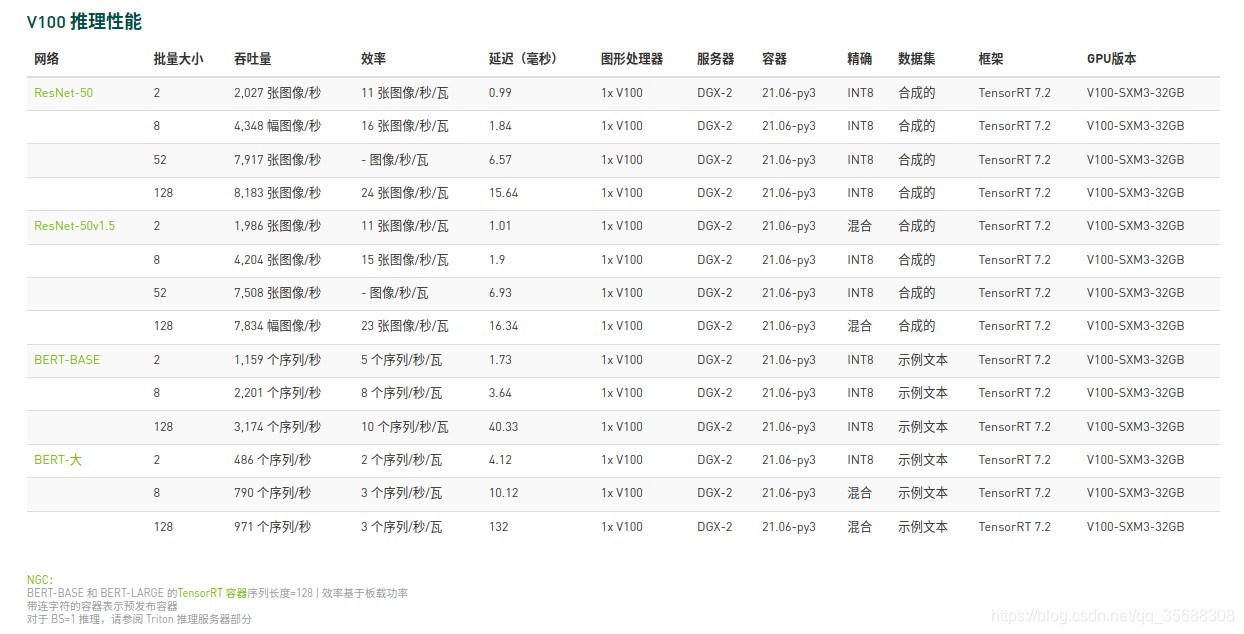Click footnote about Triton 推理服务器部分
The image size is (1244, 634).
(x=139, y=619)
